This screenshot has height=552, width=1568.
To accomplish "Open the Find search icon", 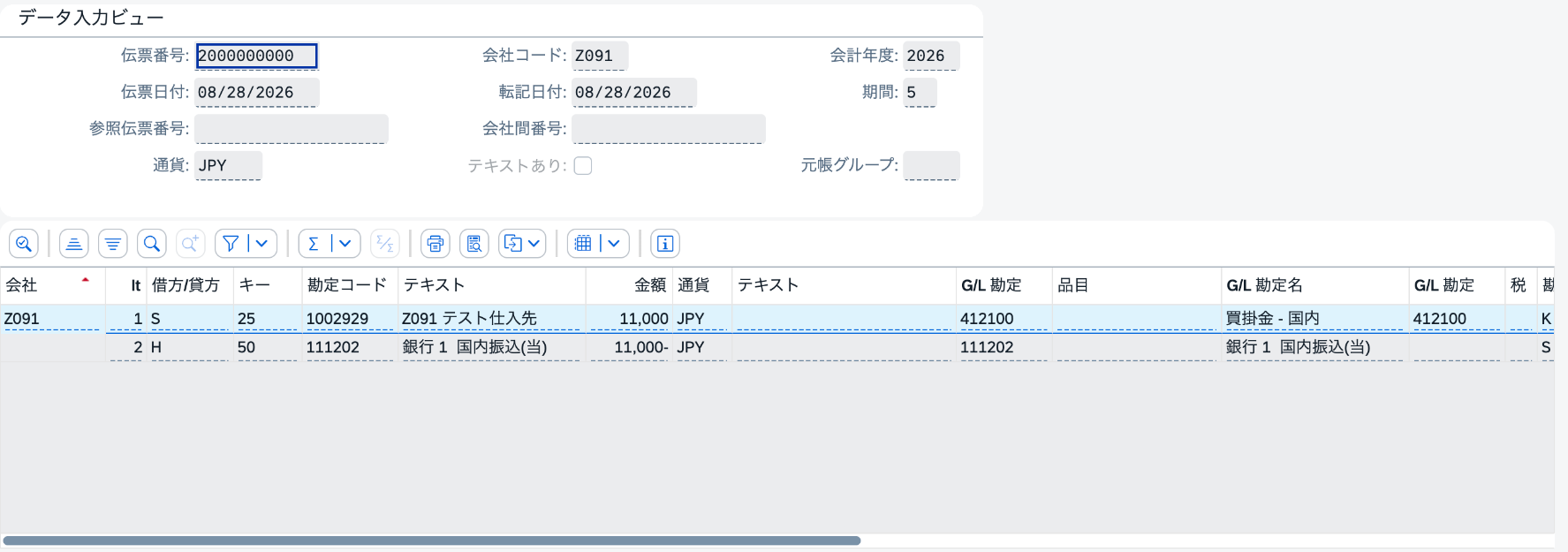I will 152,244.
